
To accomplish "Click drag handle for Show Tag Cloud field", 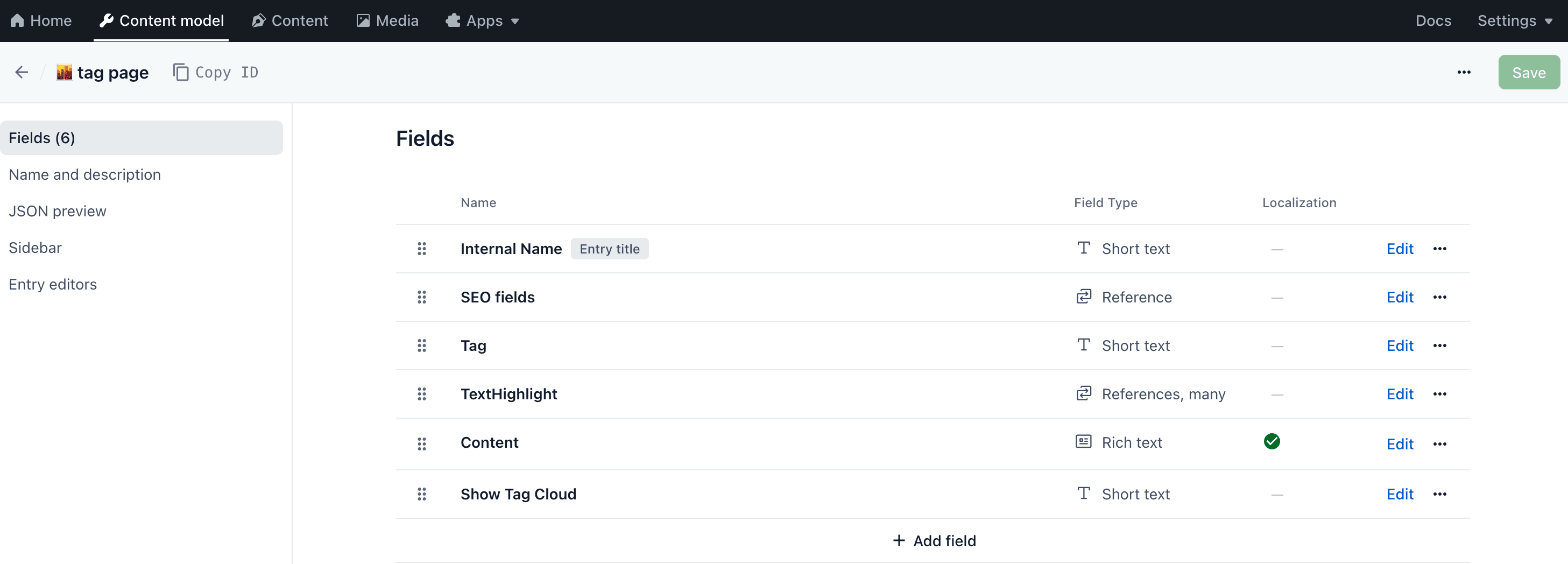I will (x=421, y=494).
